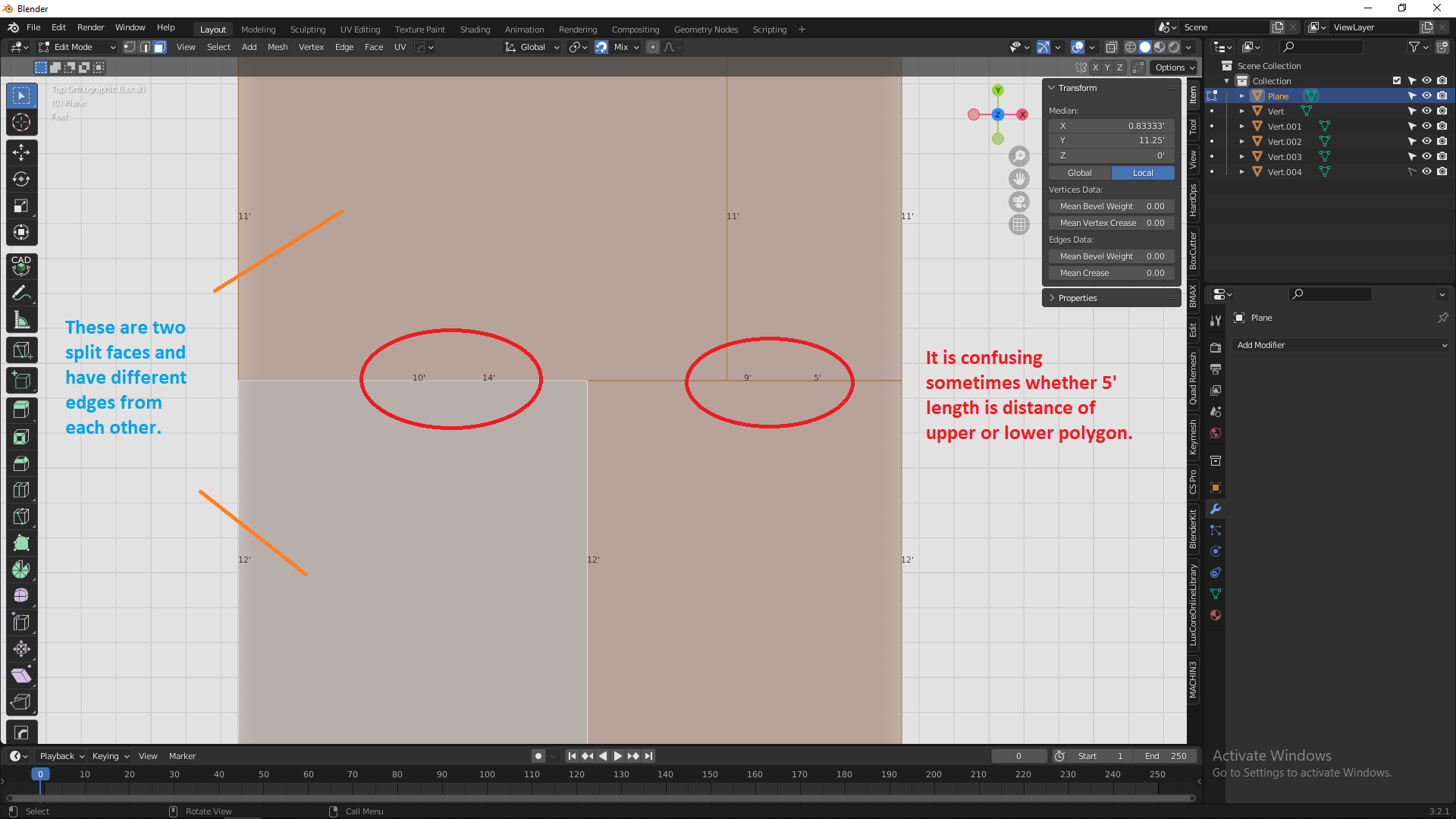Viewport: 1456px width, 819px height.
Task: Hide Plane object in viewport via eye
Action: [x=1426, y=96]
